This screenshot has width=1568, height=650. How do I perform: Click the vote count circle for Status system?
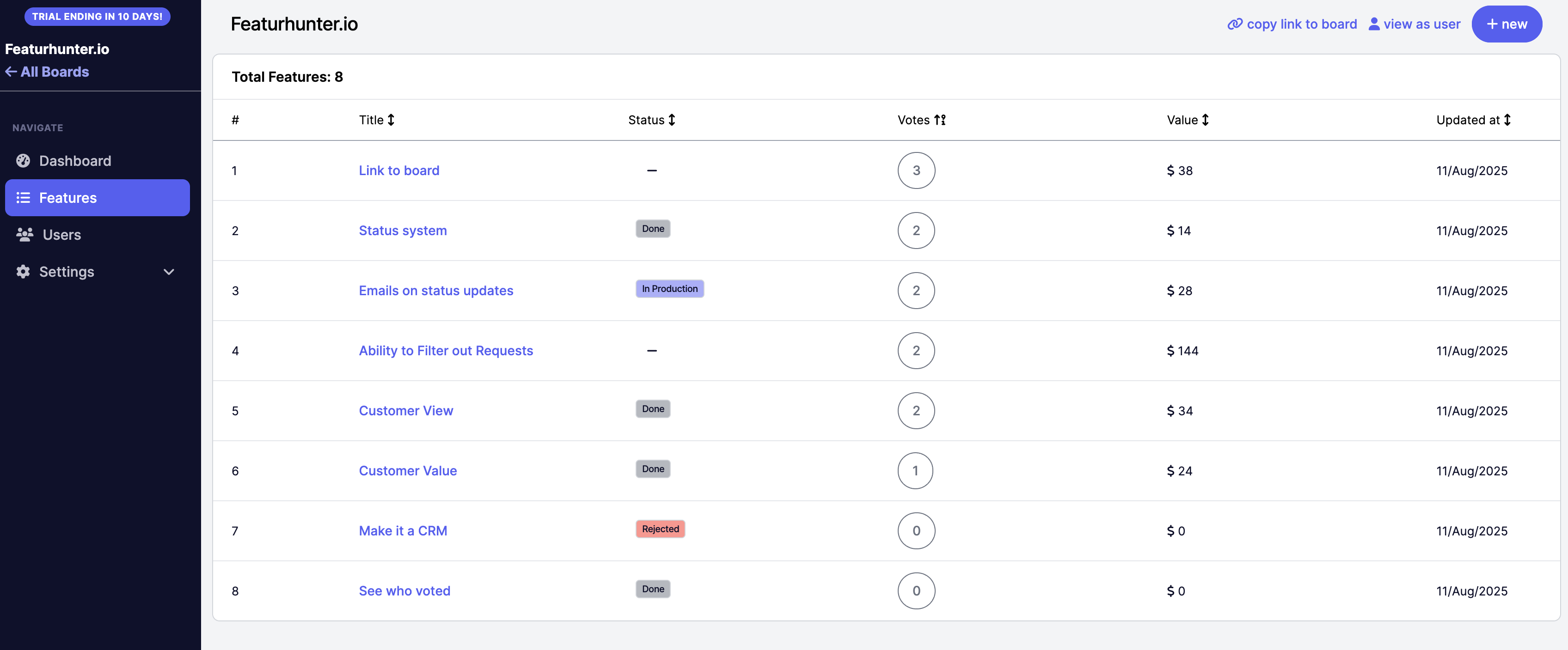[x=916, y=231]
